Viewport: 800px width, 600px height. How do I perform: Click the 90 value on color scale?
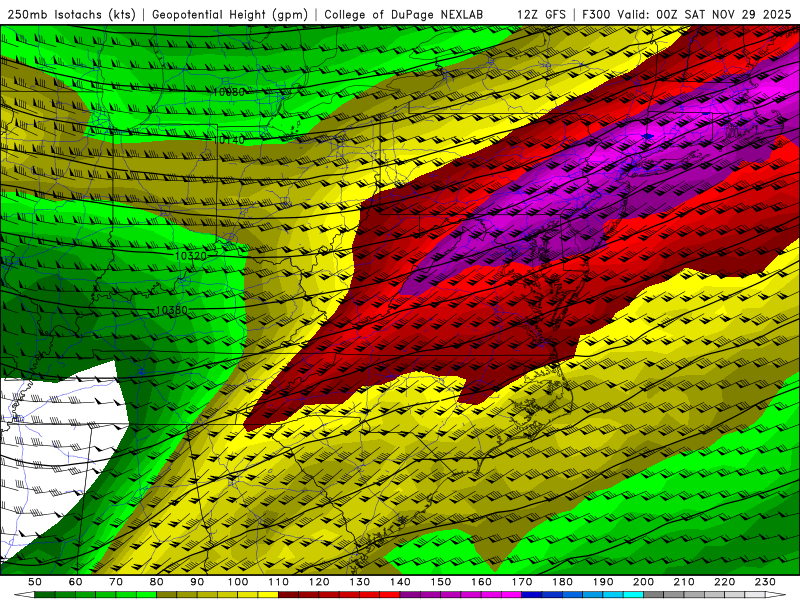tap(197, 582)
